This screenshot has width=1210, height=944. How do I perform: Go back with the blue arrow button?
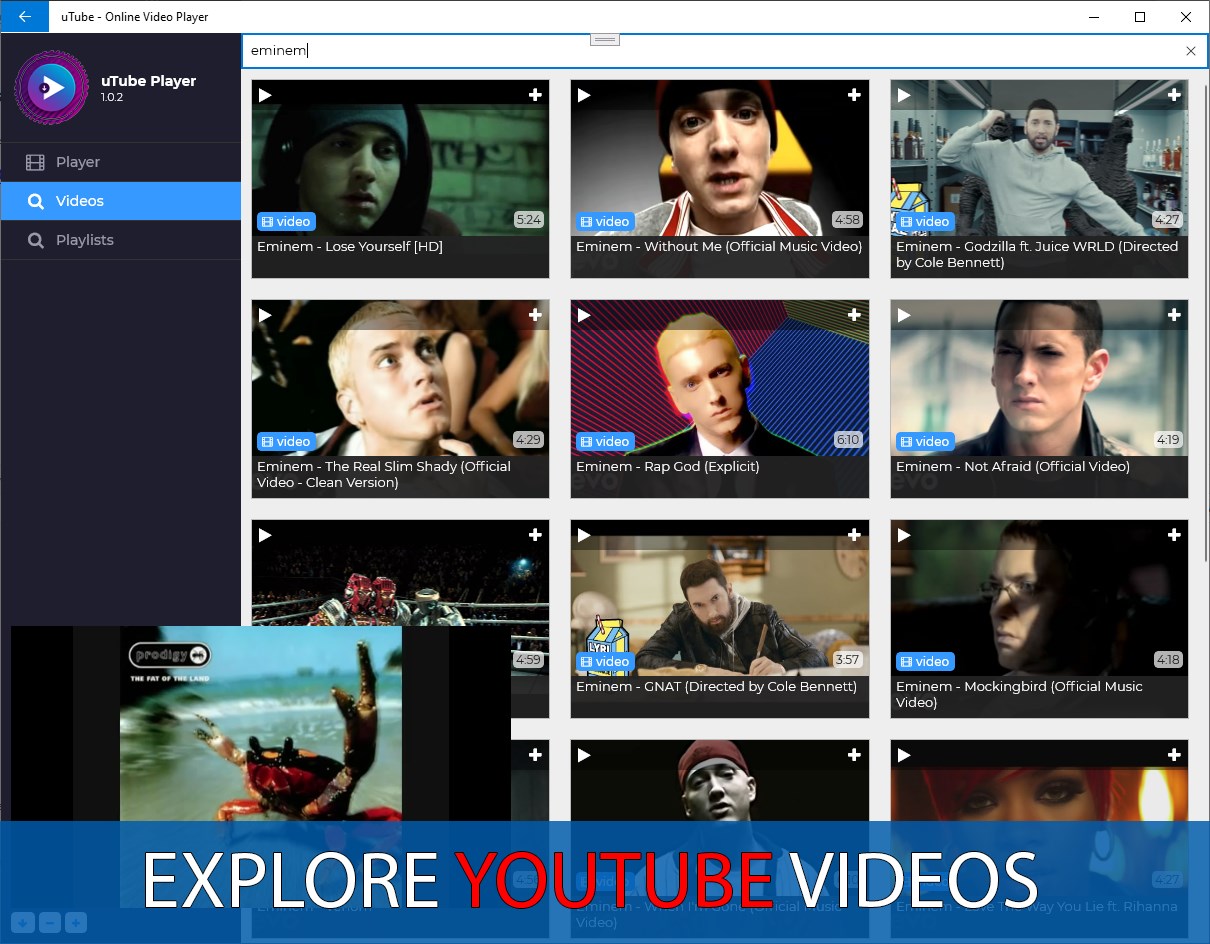click(x=24, y=16)
